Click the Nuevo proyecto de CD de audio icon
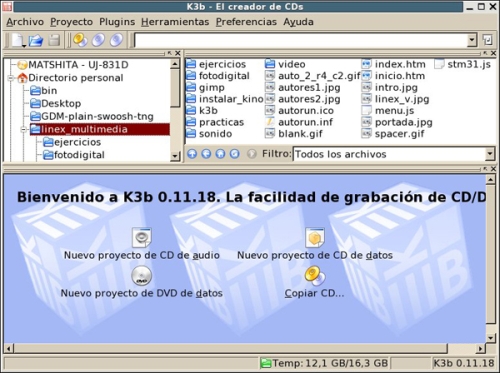Viewport: 500px width, 373px height. 142,237
